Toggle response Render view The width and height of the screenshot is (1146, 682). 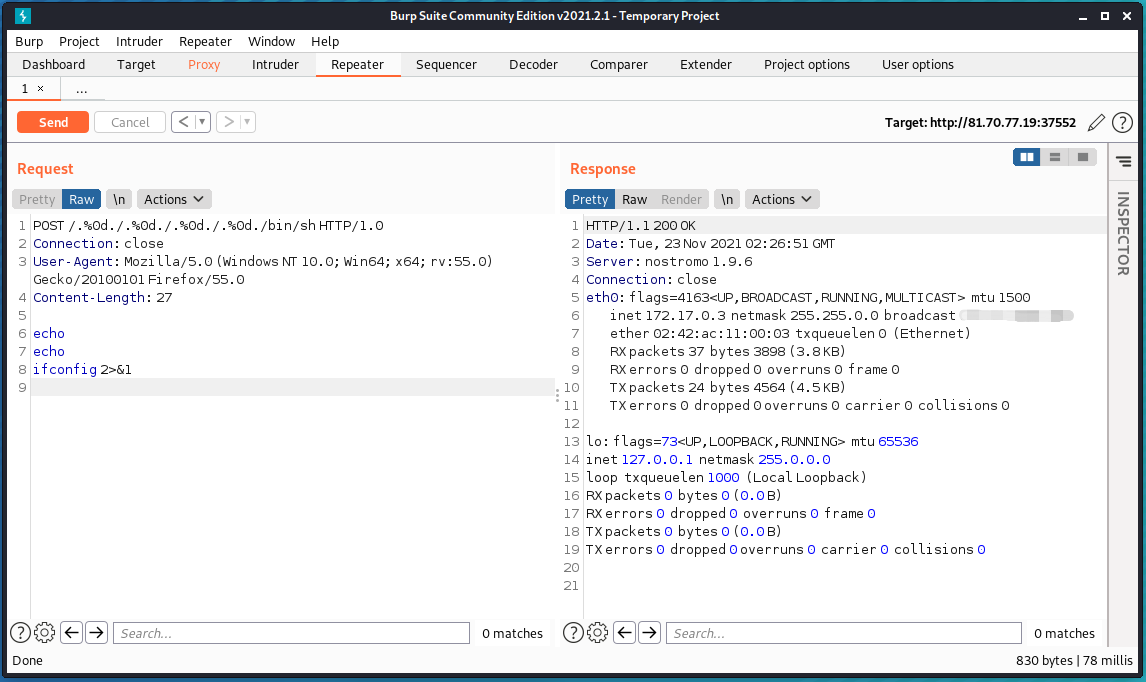pos(681,200)
